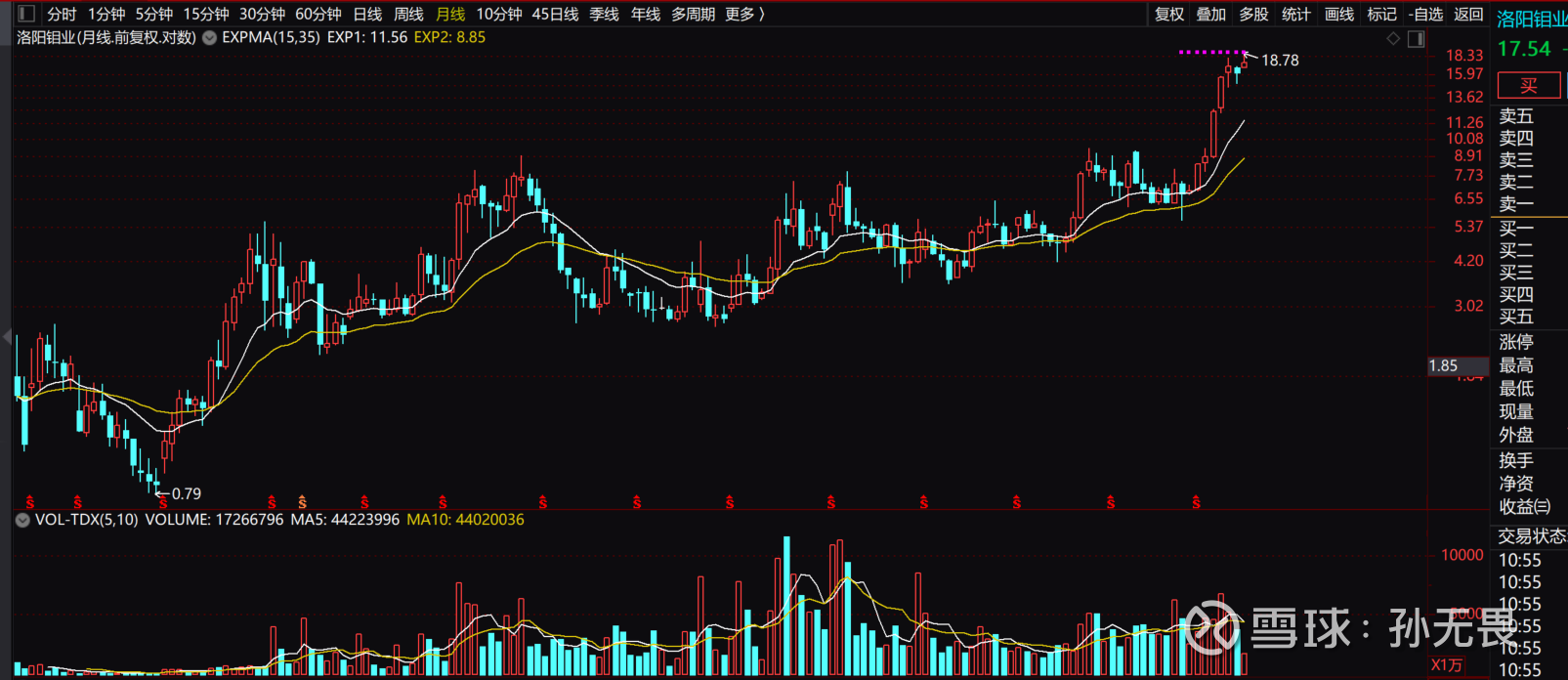Viewport: 1568px width, 680px height.
Task: Select the 年线 yearly tab
Action: 646,14
